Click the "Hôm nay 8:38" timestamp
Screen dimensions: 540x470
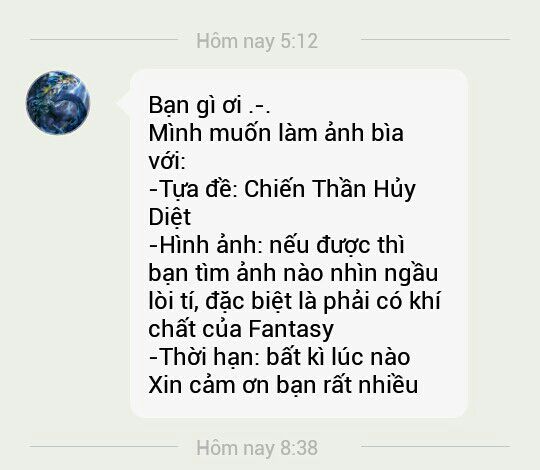click(x=257, y=448)
